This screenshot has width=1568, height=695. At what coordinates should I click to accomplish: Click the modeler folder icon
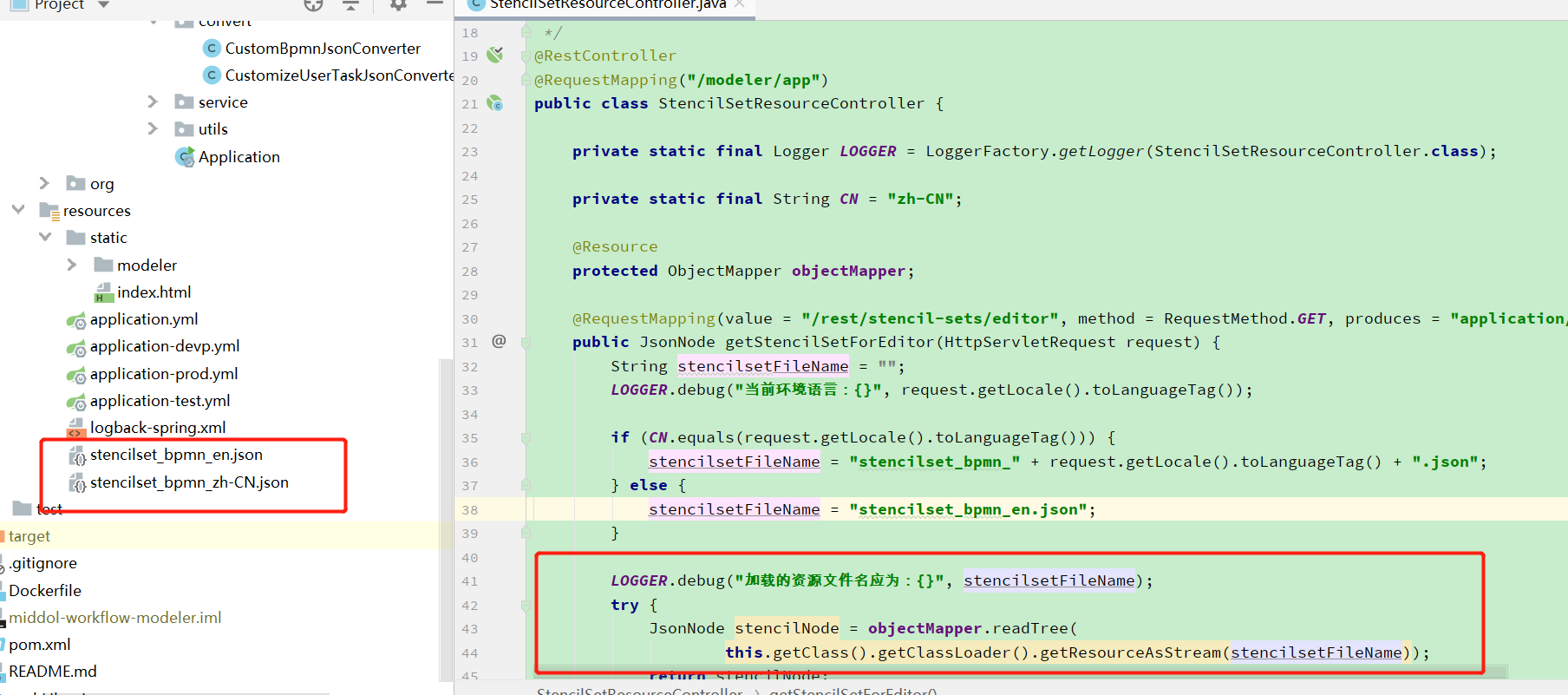click(x=103, y=265)
